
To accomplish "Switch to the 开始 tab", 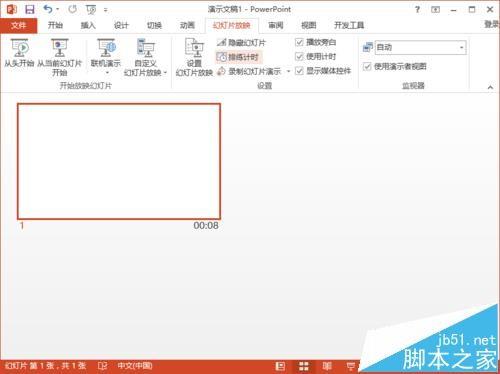I will coord(55,25).
